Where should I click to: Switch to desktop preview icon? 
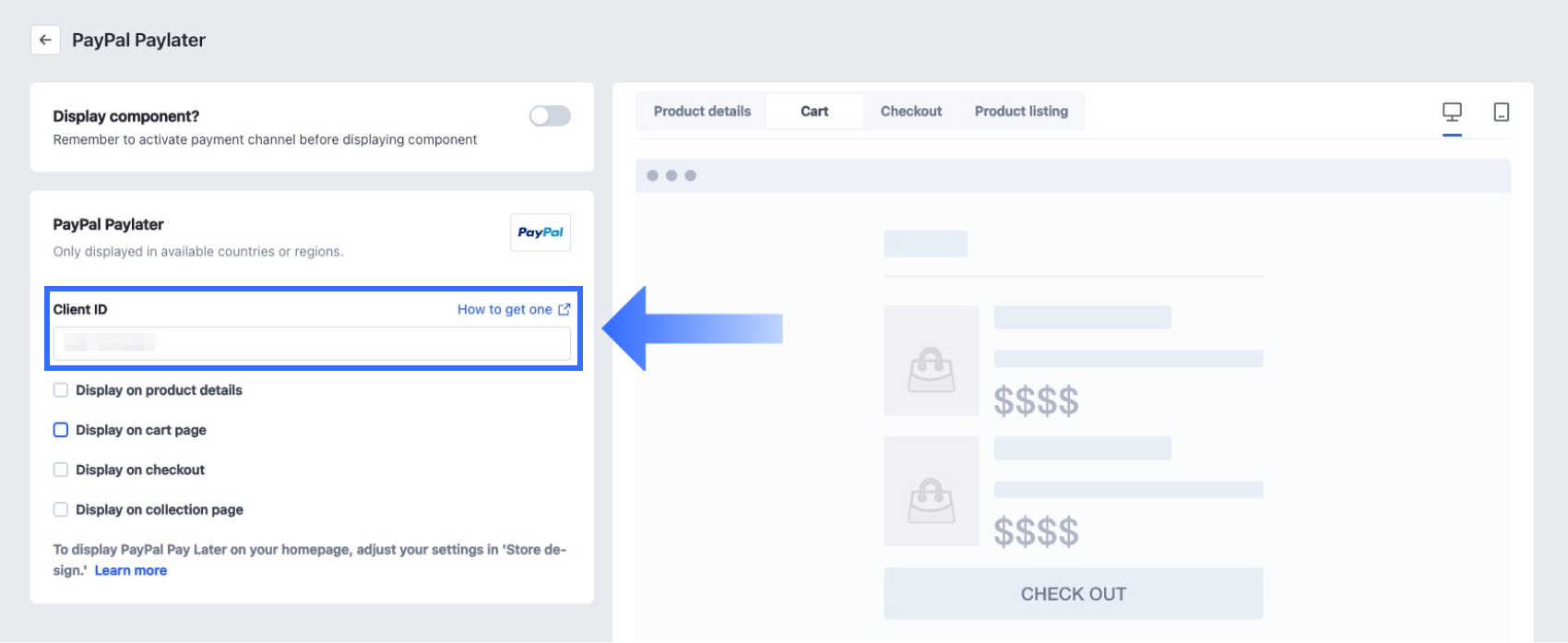tap(1452, 113)
